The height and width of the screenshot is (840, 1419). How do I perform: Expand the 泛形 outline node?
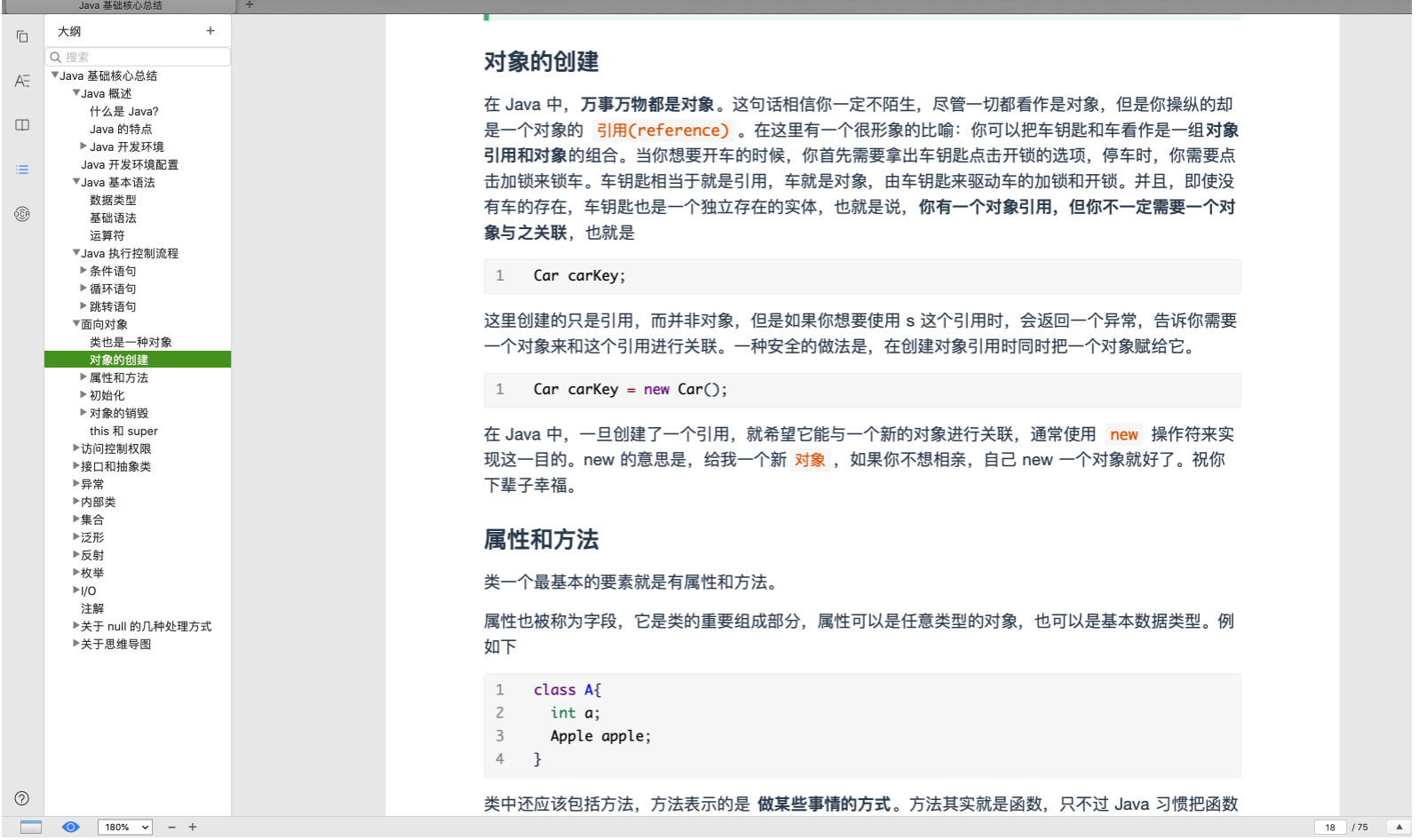(76, 536)
